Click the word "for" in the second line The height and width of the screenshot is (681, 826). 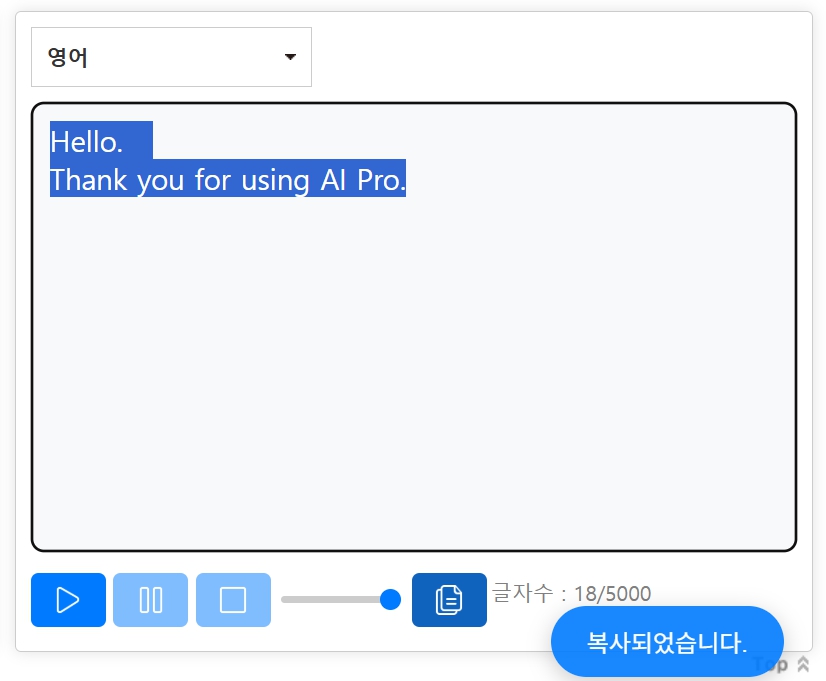pyautogui.click(x=213, y=180)
